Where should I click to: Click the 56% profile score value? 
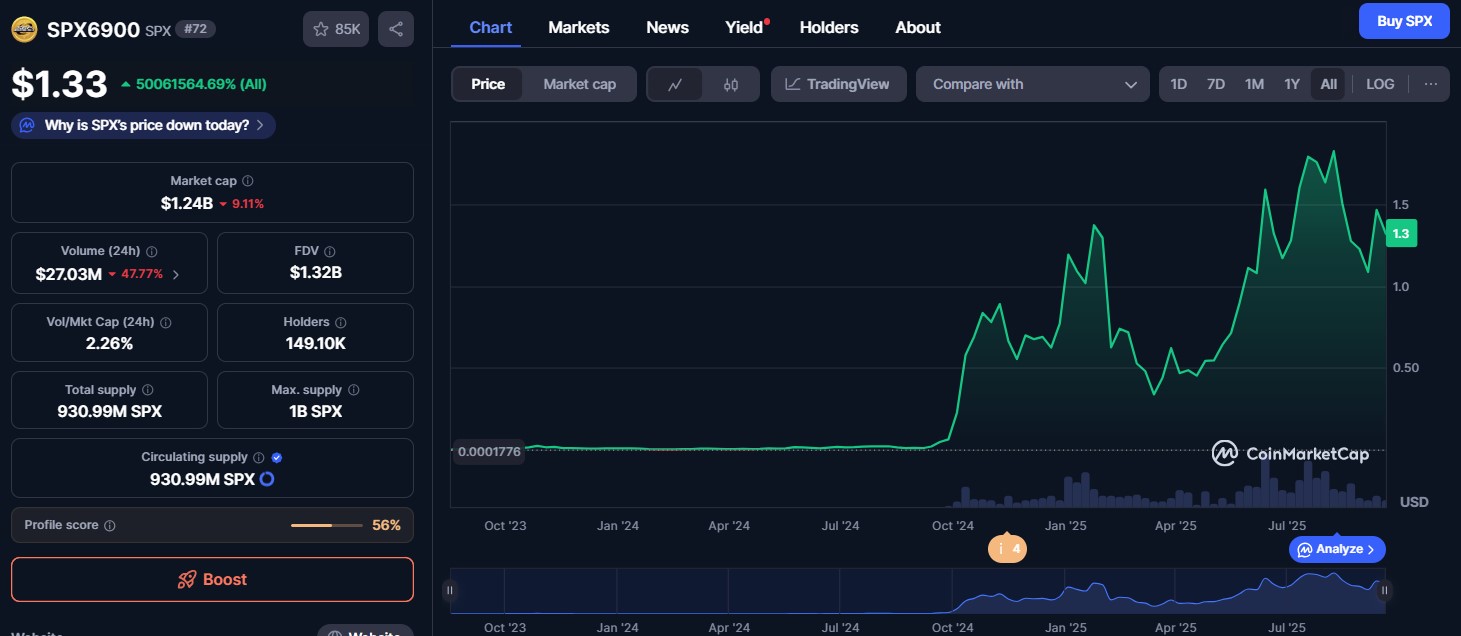pos(386,525)
